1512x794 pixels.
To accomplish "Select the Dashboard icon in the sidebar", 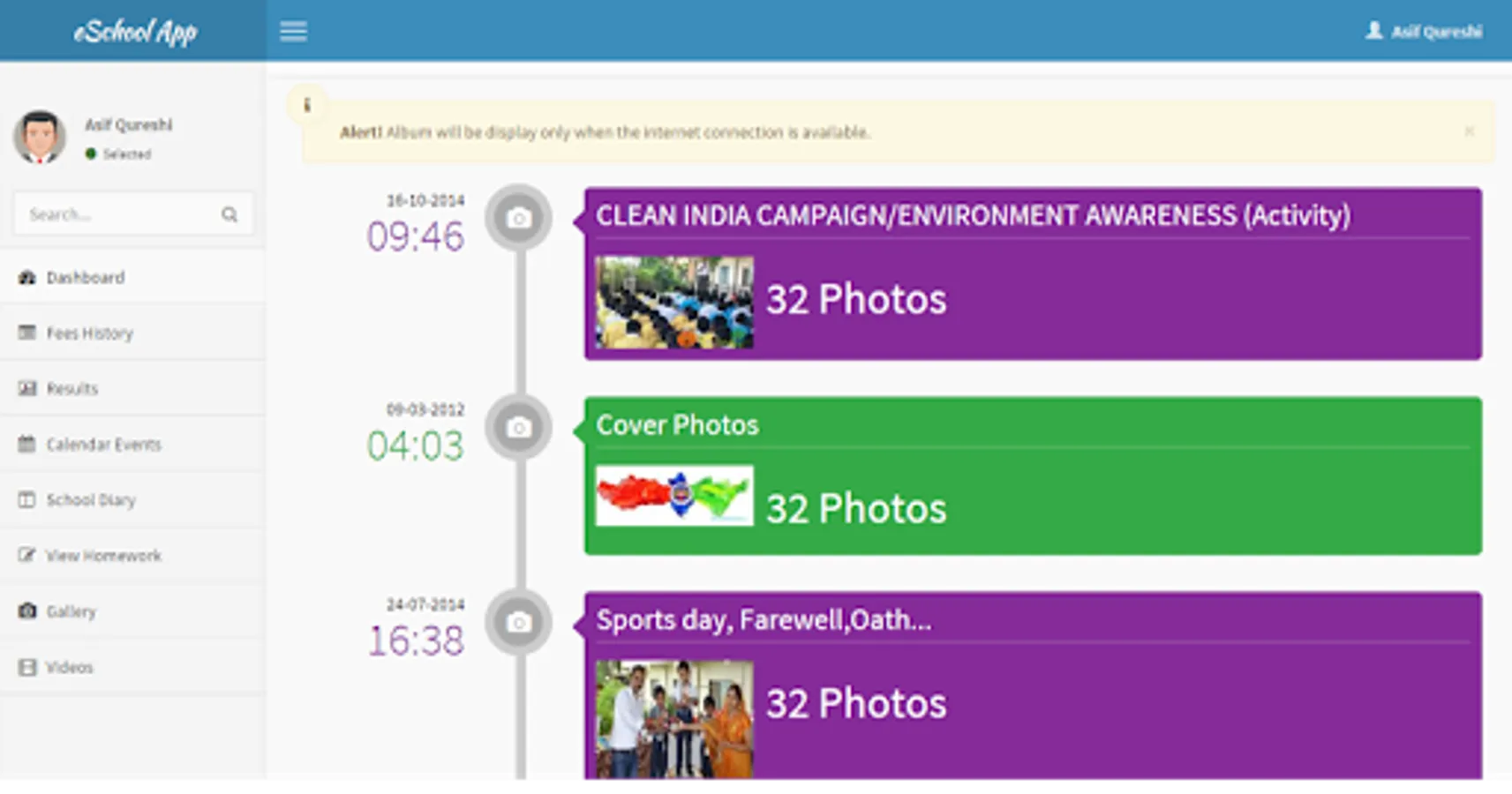I will (x=26, y=277).
